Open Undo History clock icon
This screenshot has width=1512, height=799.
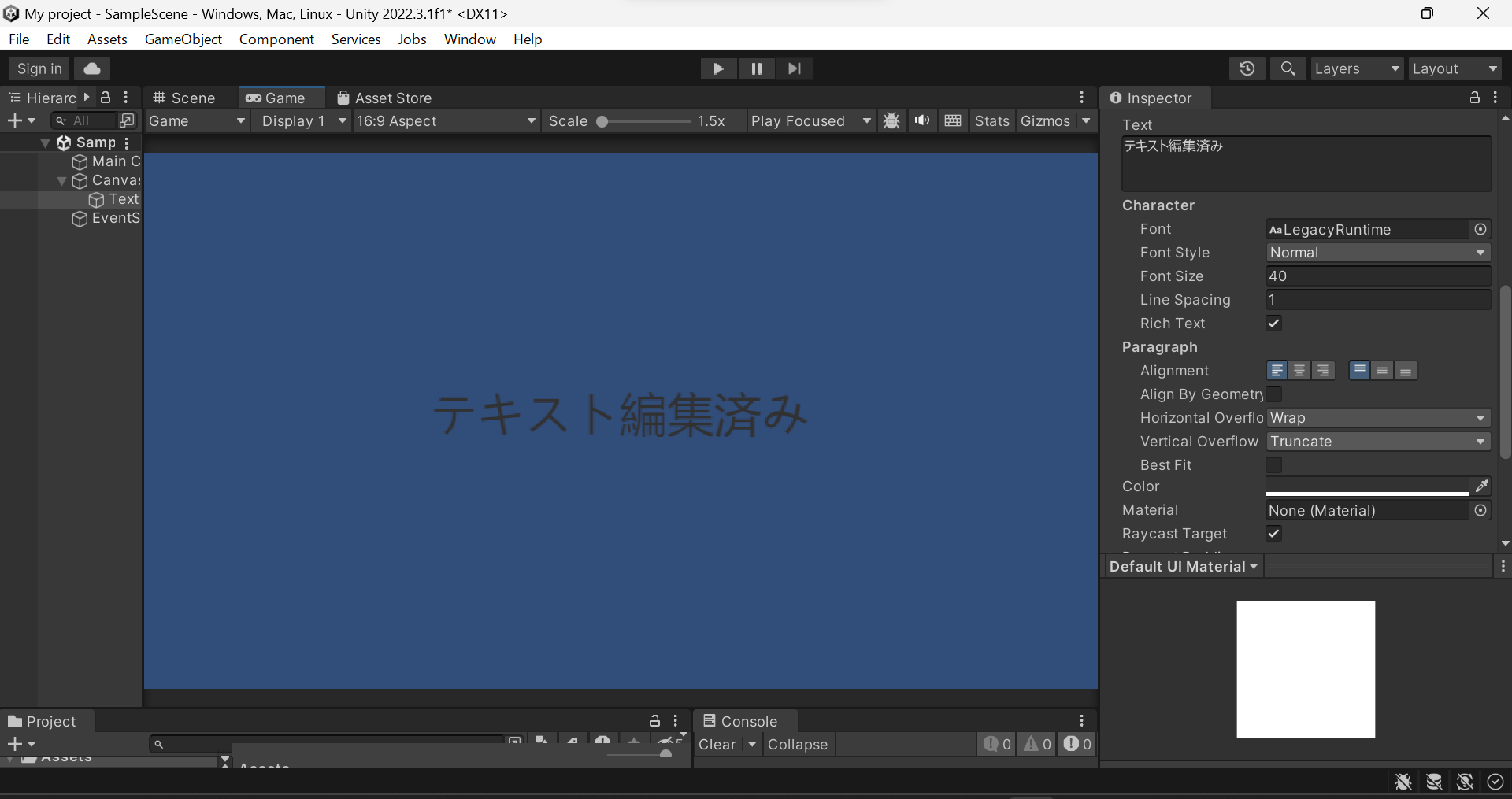(1247, 68)
